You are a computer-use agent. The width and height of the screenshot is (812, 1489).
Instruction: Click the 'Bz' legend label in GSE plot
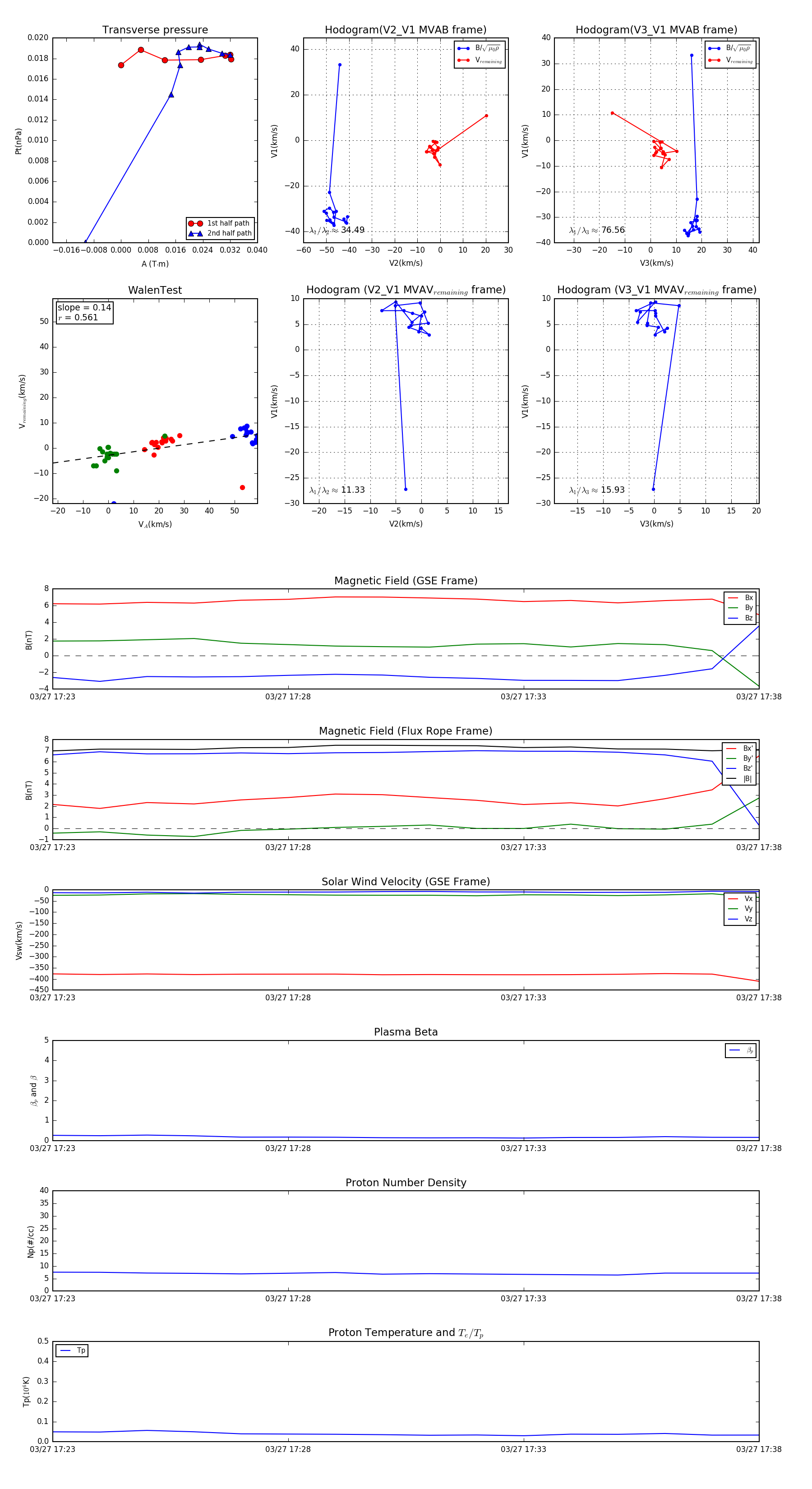(748, 619)
